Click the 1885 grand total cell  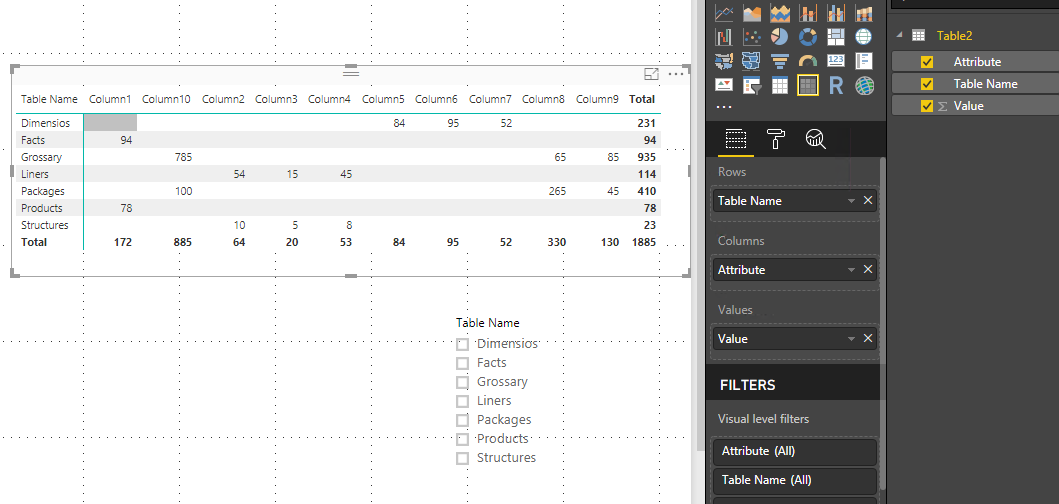coord(644,242)
